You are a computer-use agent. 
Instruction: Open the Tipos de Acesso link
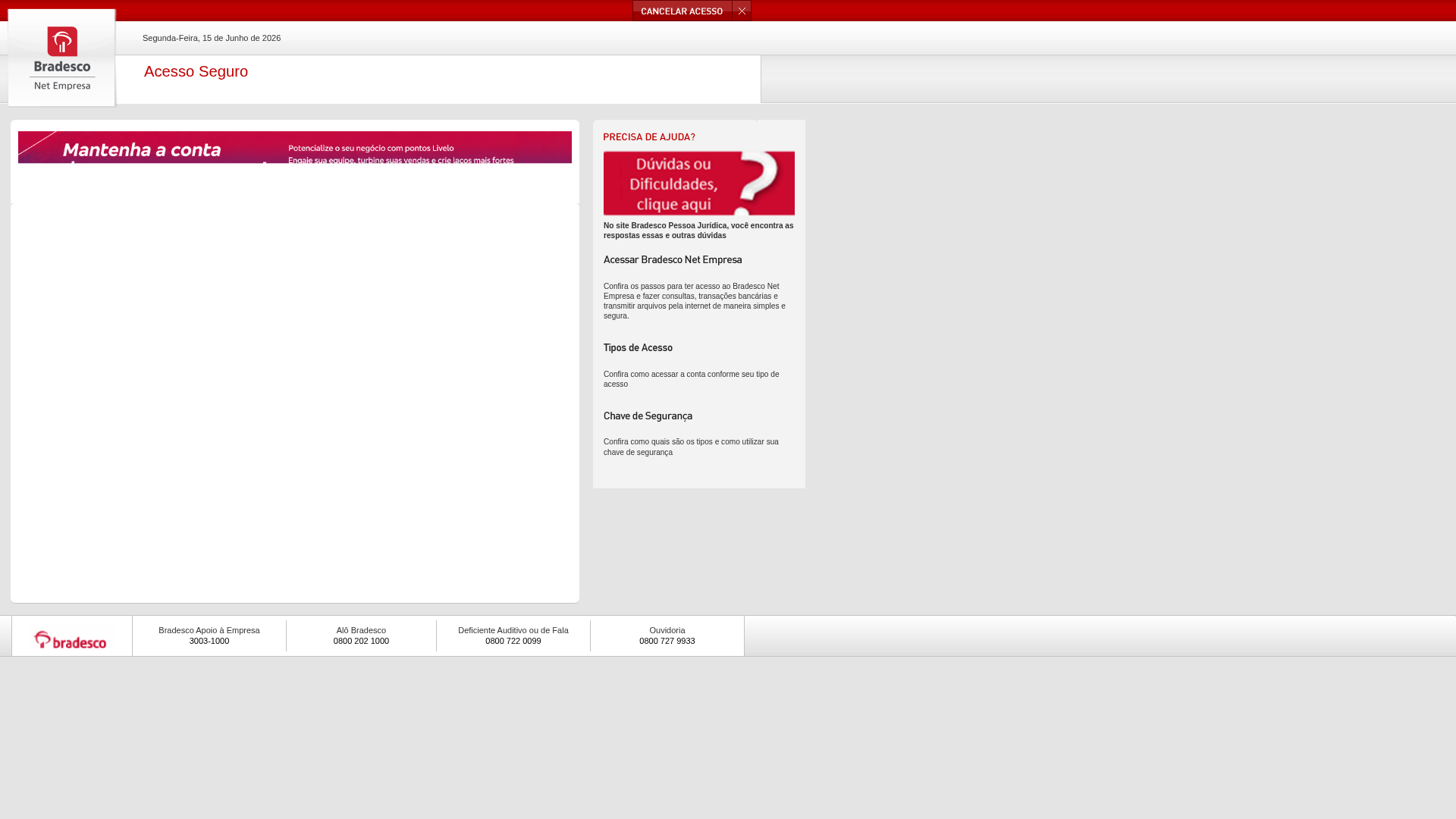pyautogui.click(x=638, y=348)
